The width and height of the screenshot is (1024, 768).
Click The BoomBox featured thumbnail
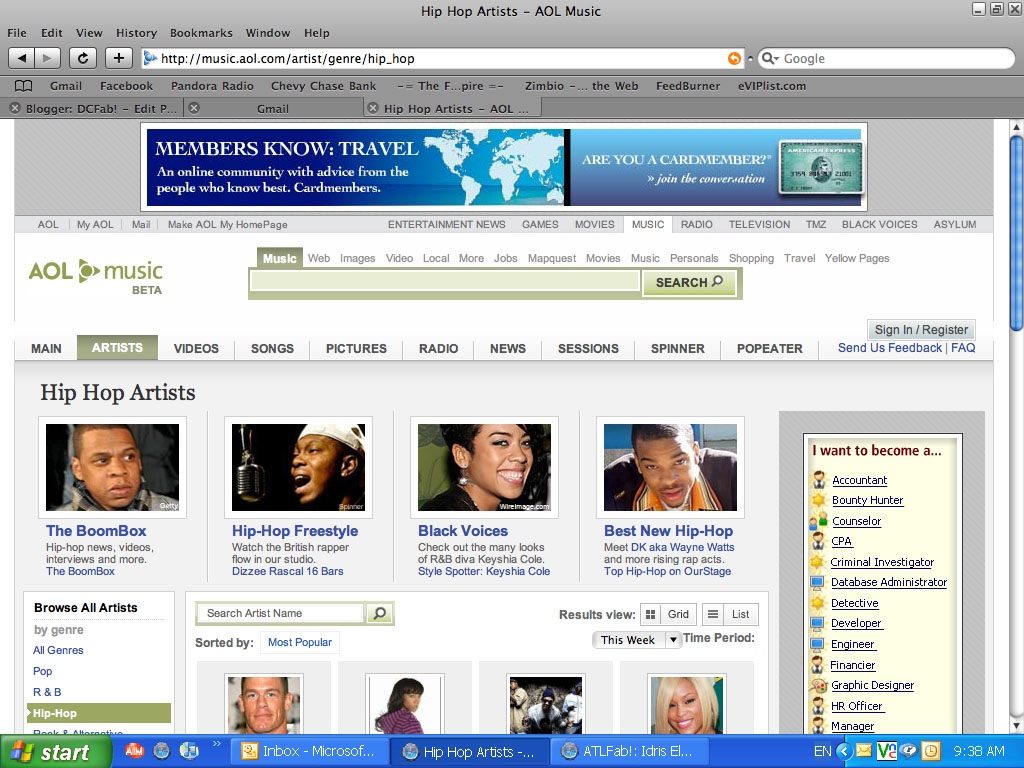click(x=112, y=468)
